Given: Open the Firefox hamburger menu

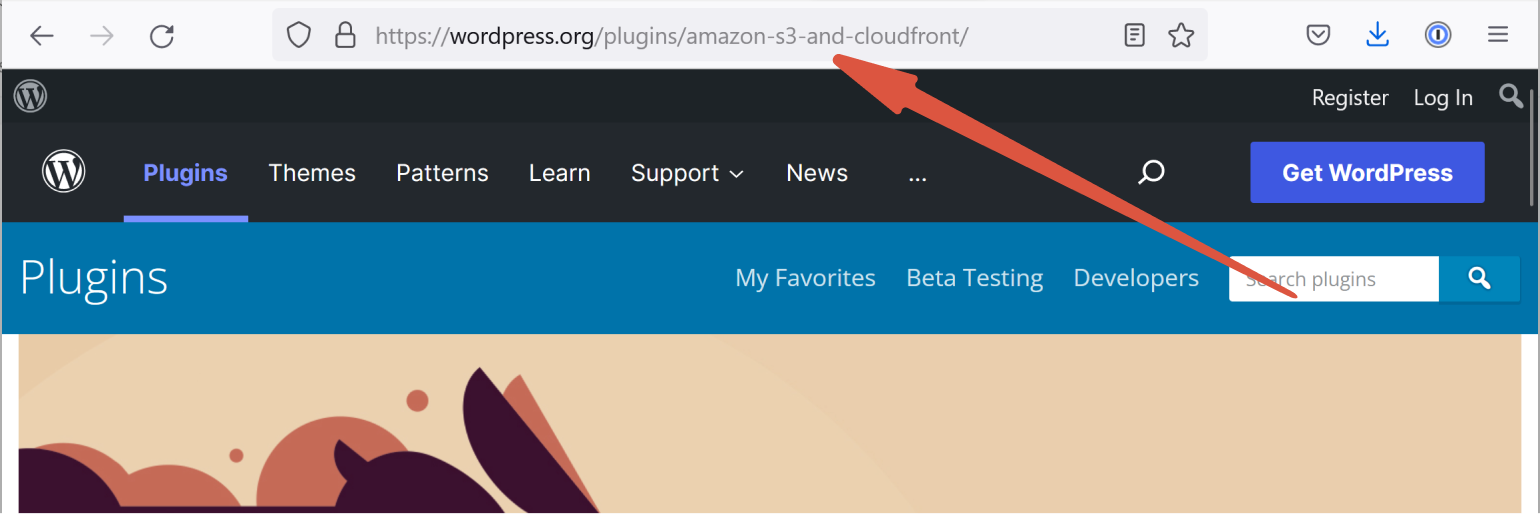Looking at the screenshot, I should (1497, 35).
